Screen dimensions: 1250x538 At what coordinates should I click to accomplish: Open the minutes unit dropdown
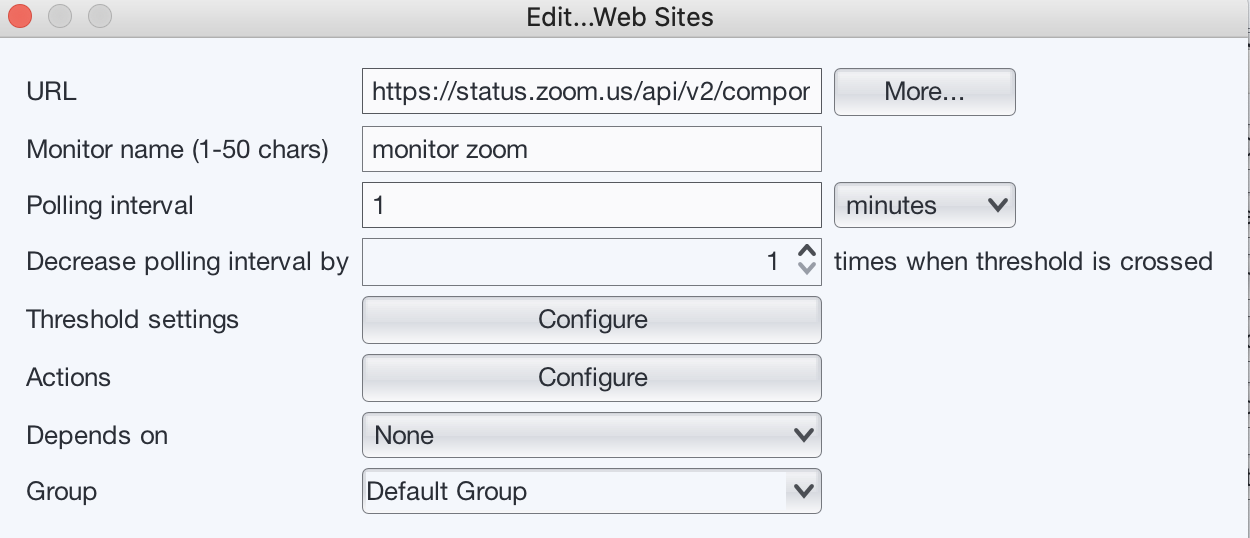(x=924, y=205)
